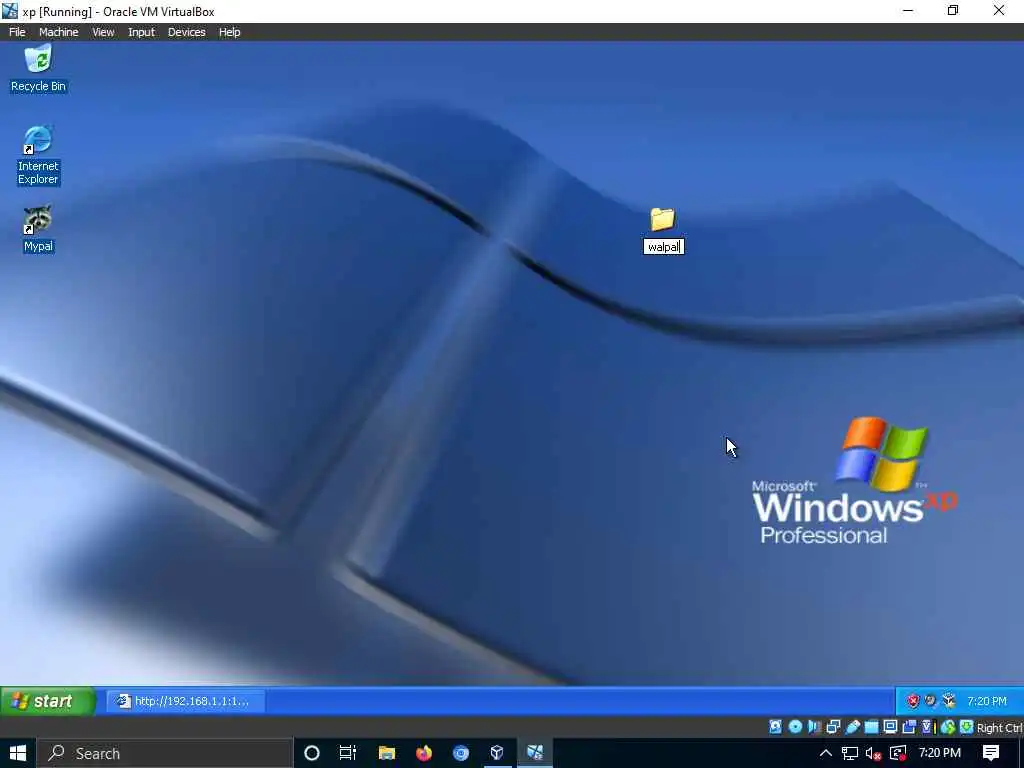Switch to the running xp VM taskbar icon
This screenshot has width=1024, height=768.
[x=535, y=753]
